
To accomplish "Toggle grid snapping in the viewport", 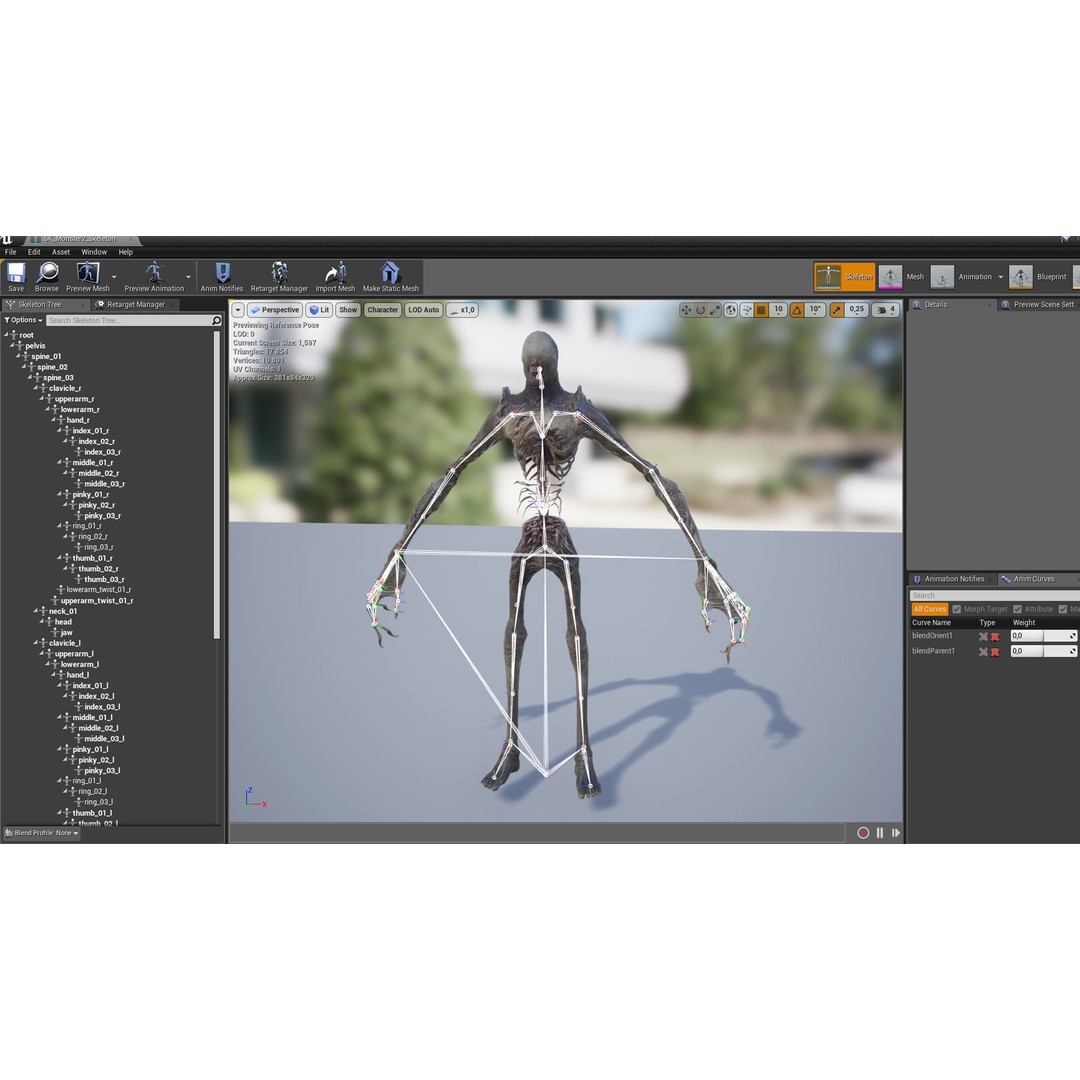I will (761, 310).
